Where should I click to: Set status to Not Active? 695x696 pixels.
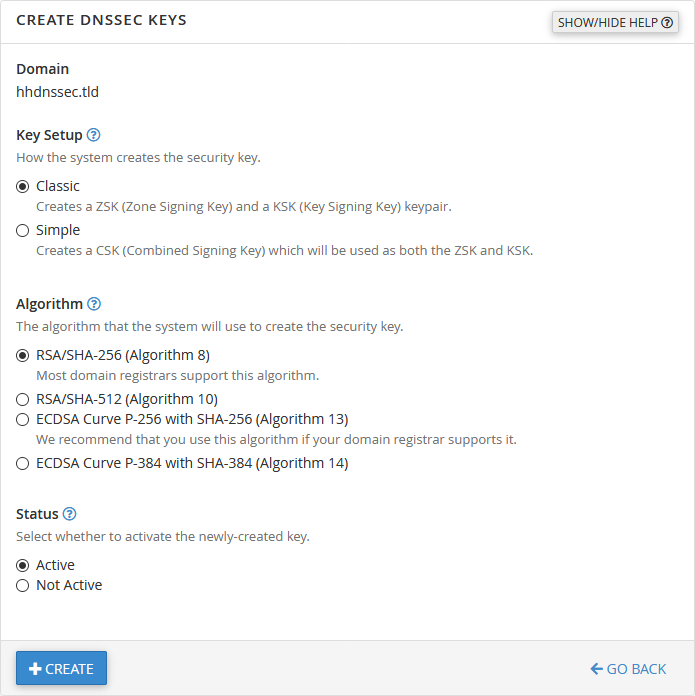pos(23,585)
